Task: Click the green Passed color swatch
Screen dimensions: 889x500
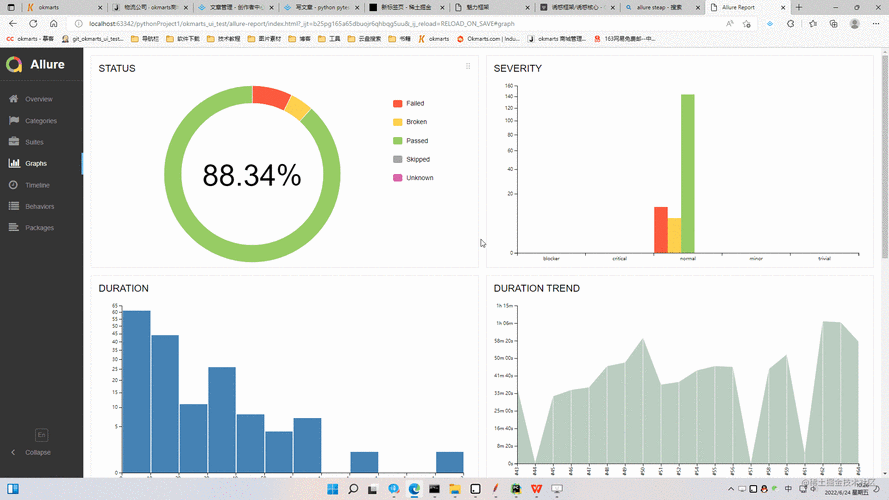Action: coord(398,141)
